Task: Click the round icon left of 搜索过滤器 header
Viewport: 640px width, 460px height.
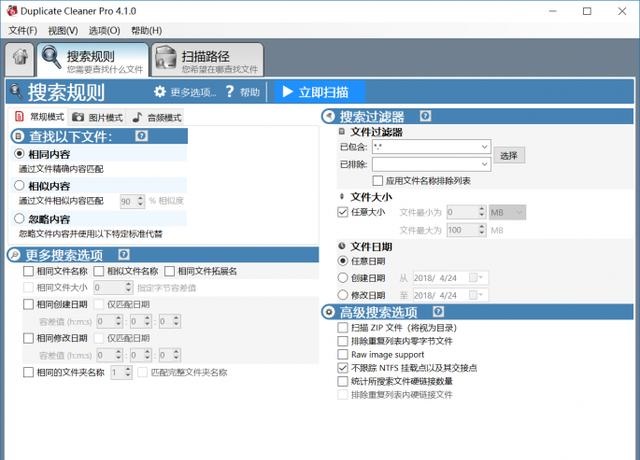Action: point(329,116)
